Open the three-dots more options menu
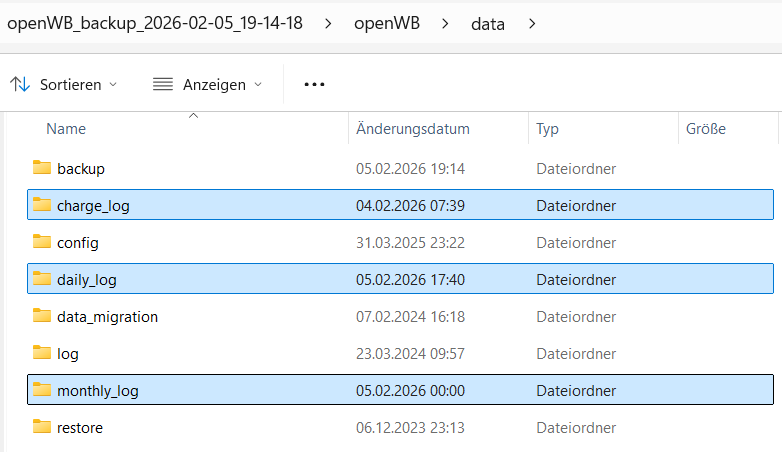 tap(315, 85)
